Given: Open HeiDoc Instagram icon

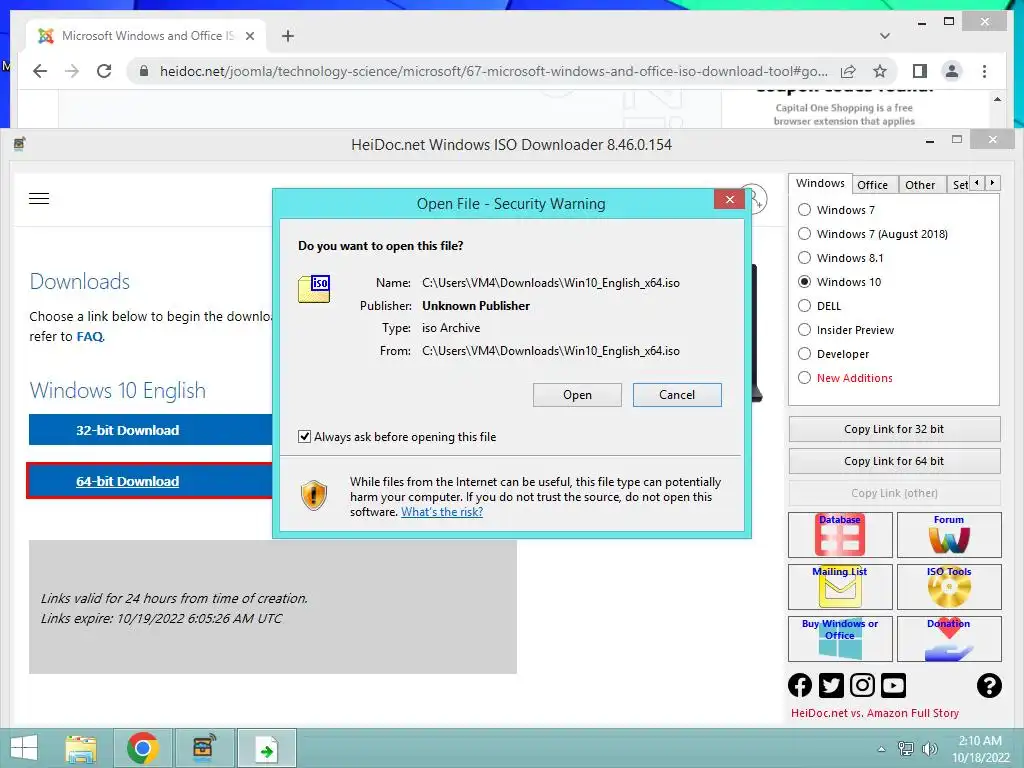Looking at the screenshot, I should coord(862,685).
